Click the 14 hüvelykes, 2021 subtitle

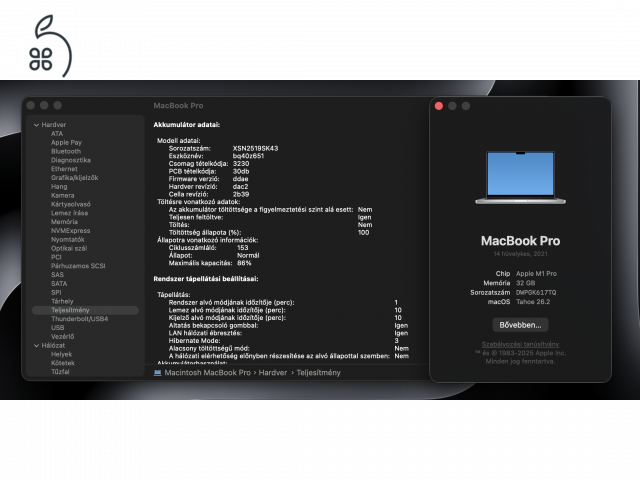[x=520, y=254]
